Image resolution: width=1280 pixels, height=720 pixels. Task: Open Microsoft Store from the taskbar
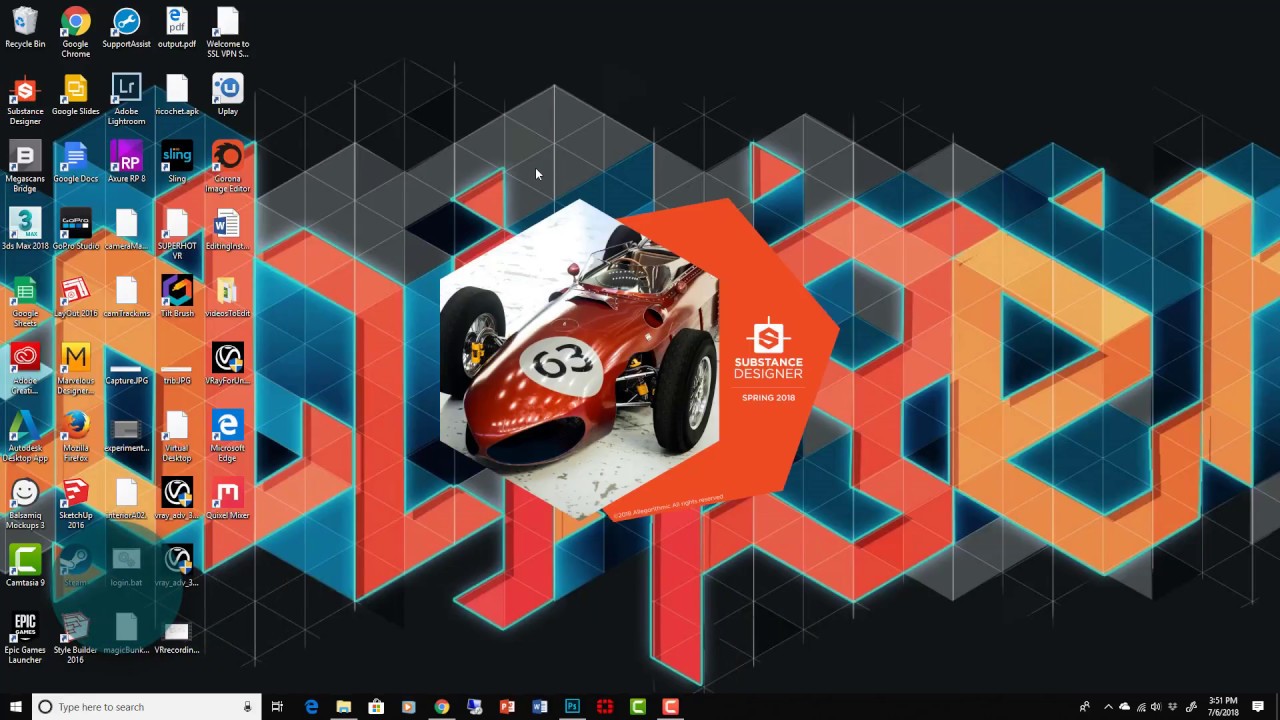coord(376,707)
